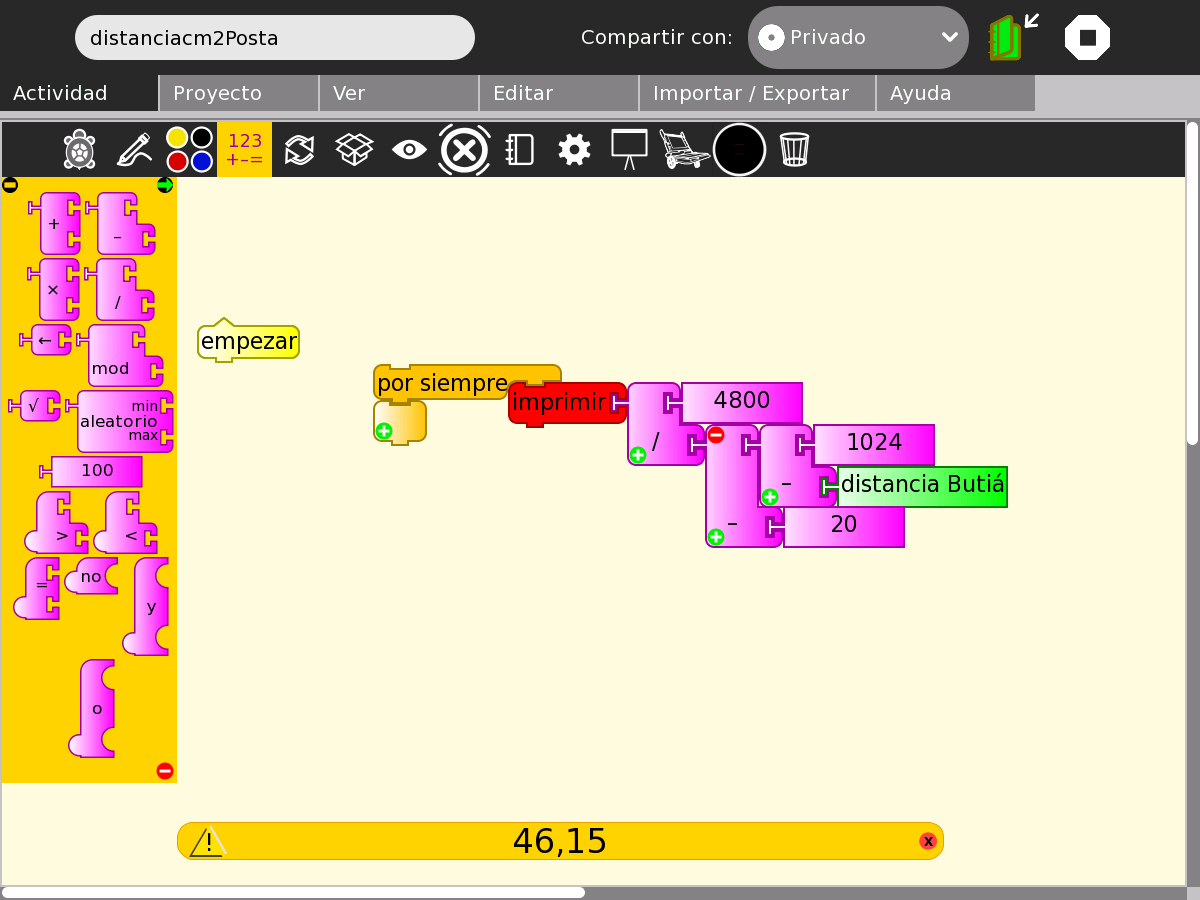Screen dimensions: 1200x900
Task: Expand the Compartir con Privado dropdown
Action: tap(858, 38)
